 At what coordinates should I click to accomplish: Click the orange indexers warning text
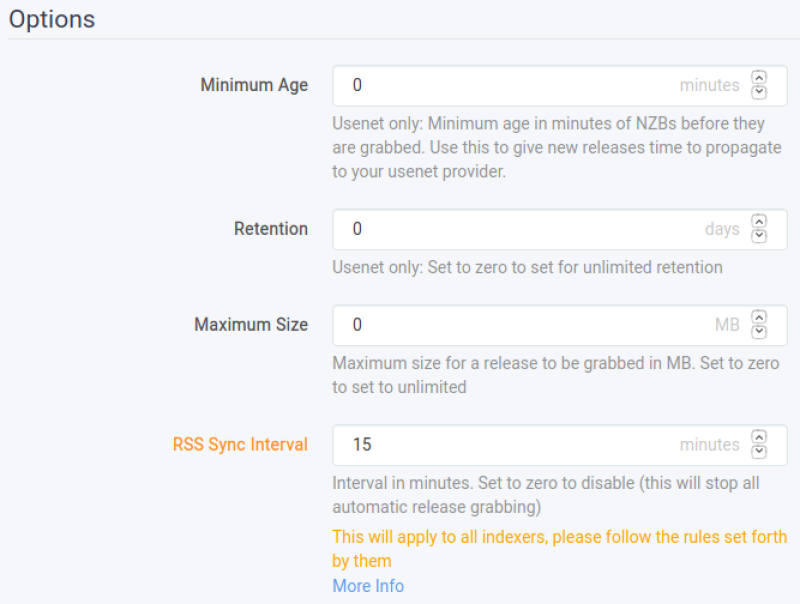pos(560,549)
